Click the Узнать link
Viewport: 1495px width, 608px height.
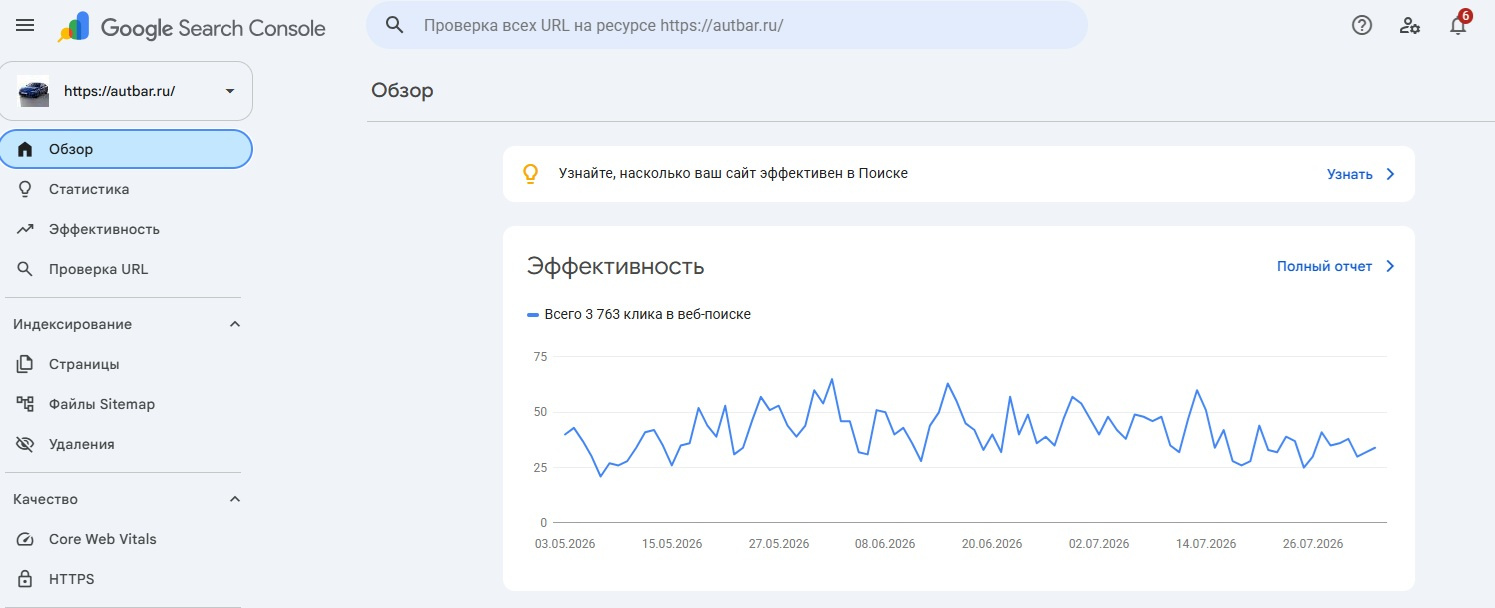pyautogui.click(x=1349, y=174)
